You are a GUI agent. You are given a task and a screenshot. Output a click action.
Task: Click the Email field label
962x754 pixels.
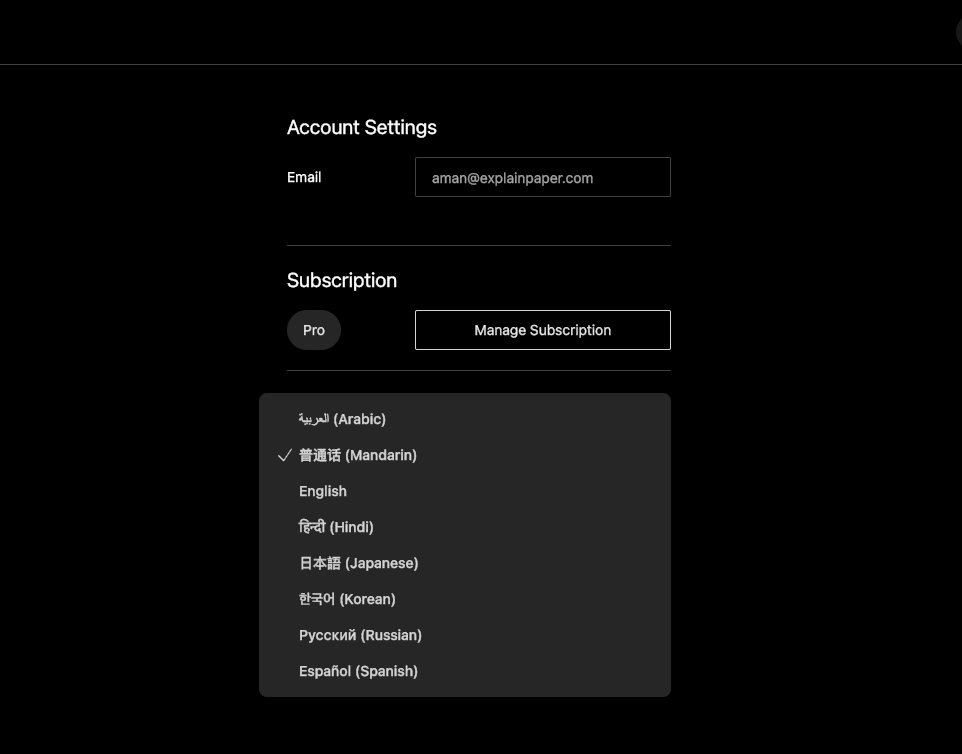[x=304, y=177]
